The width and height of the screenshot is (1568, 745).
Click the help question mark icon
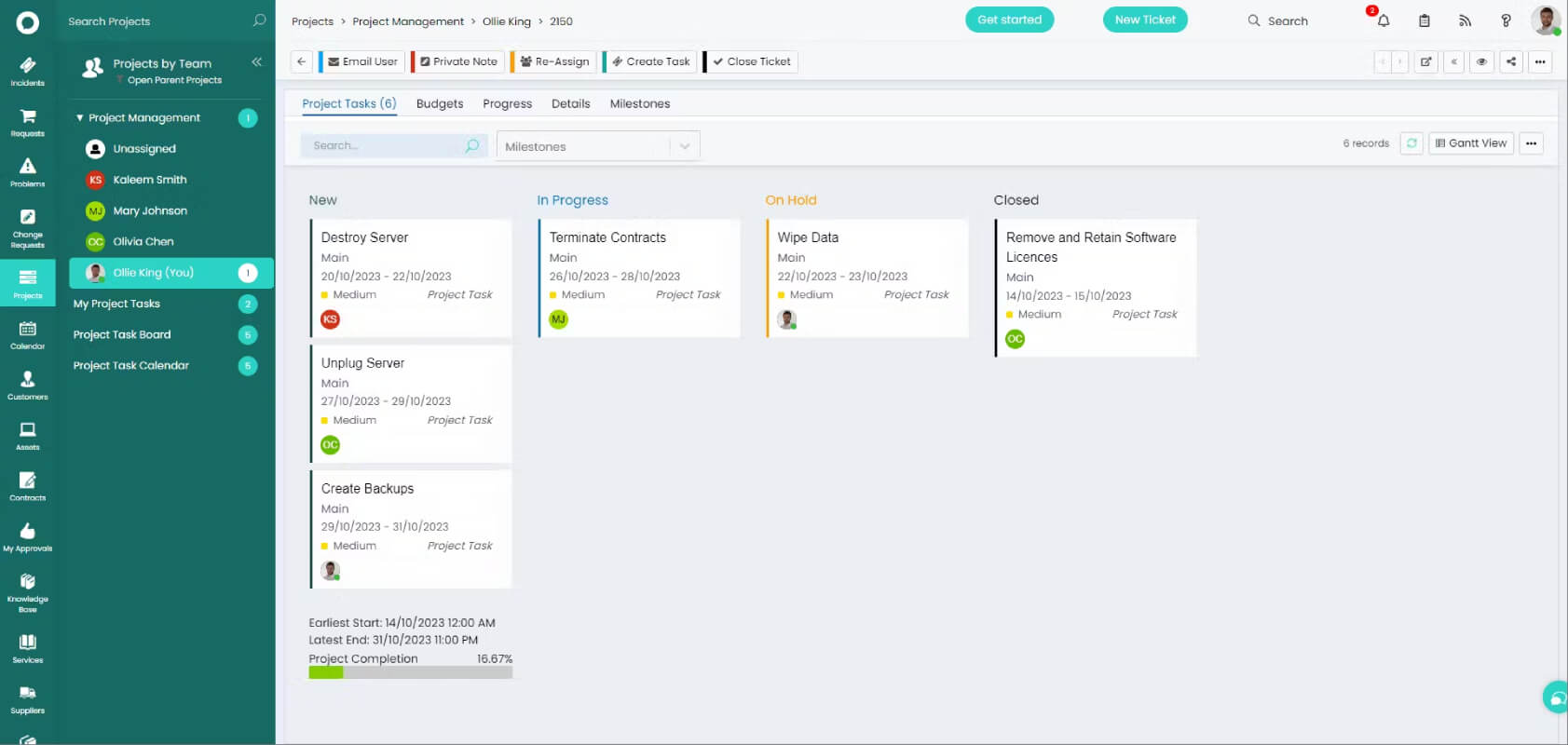click(1506, 20)
